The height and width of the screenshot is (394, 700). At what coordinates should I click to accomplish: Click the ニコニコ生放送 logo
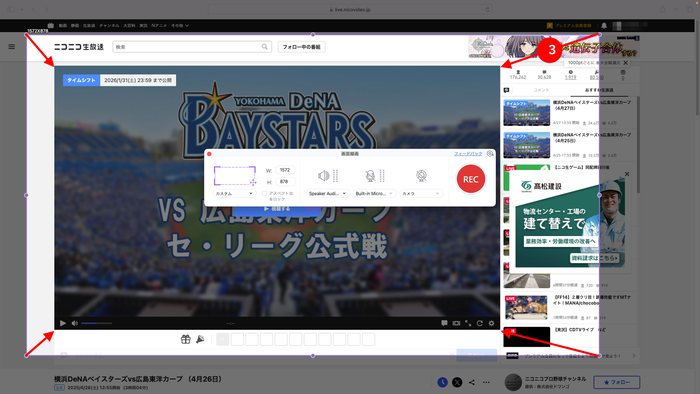(x=79, y=47)
